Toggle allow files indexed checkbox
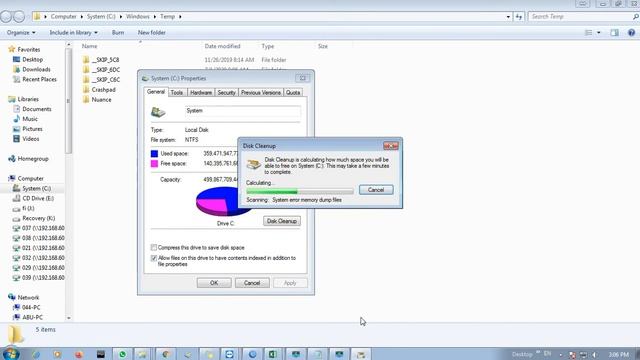This screenshot has height=360, width=640. (x=154, y=258)
